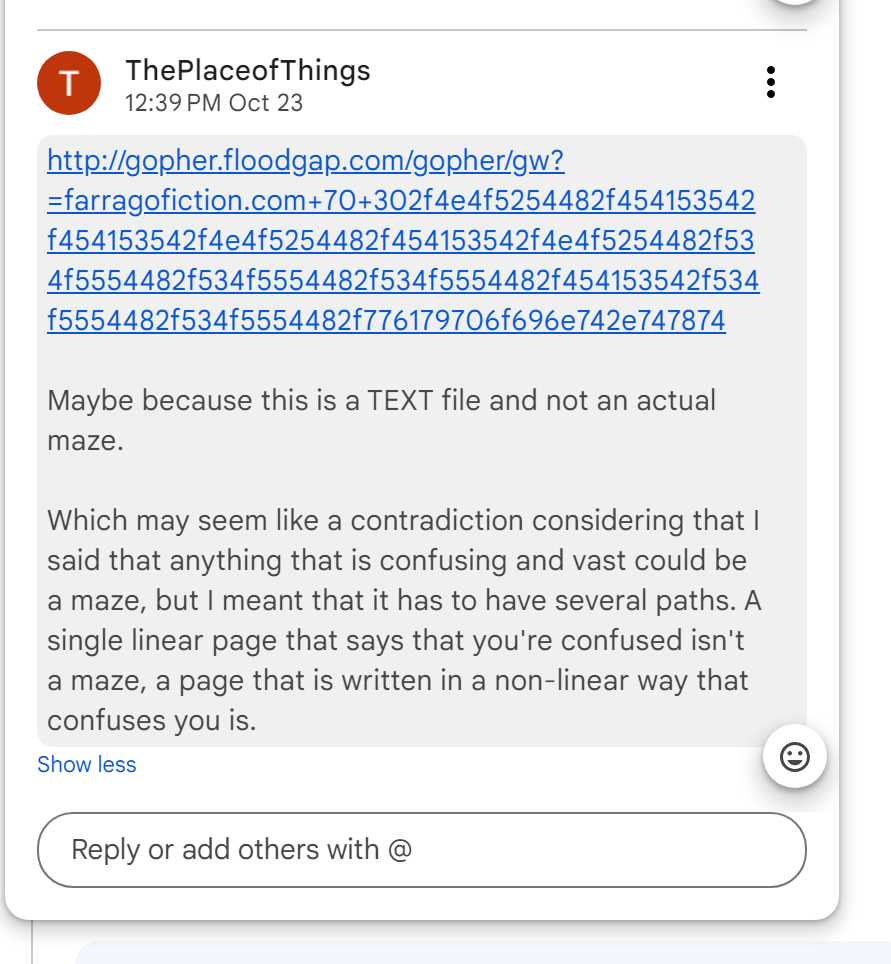
Task: Click the phrase "confuses you is."
Action: click(151, 721)
